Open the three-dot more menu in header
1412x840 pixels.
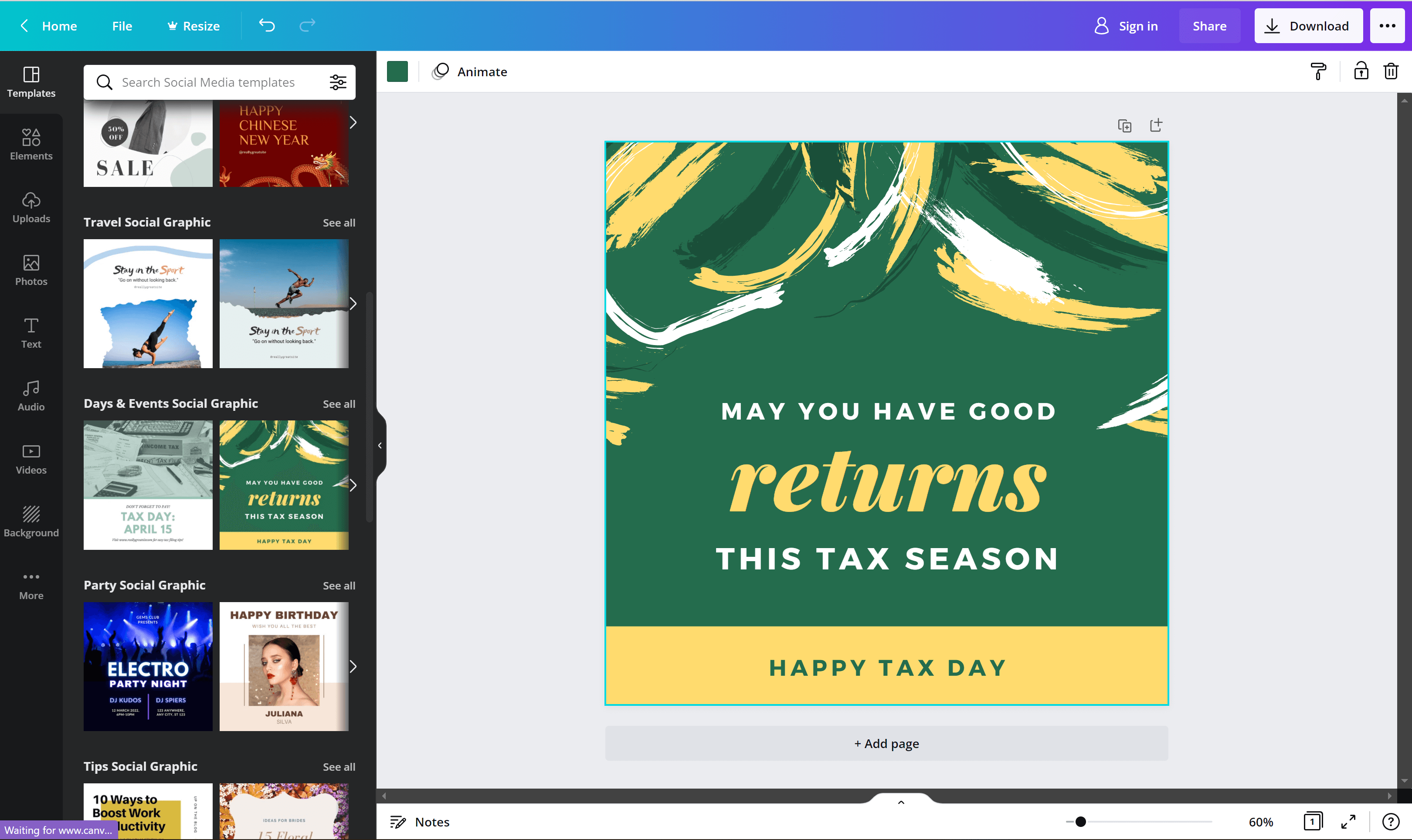click(1387, 26)
